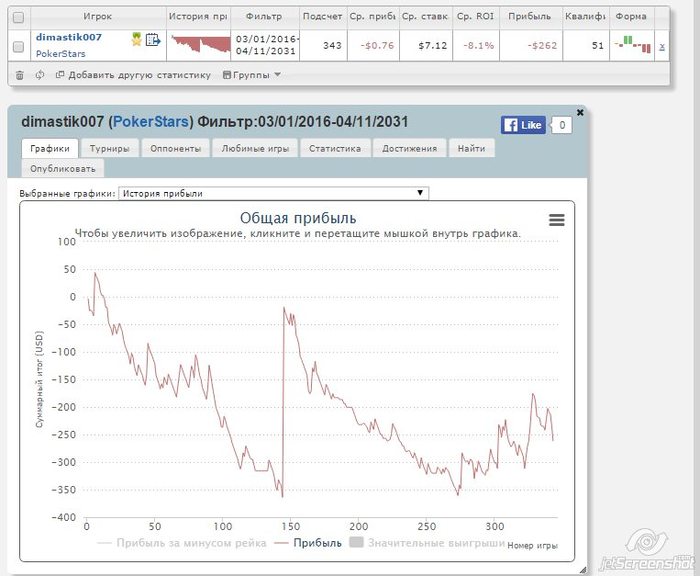
Task: Toggle the Значительные выигрыши legend item
Action: [427, 543]
